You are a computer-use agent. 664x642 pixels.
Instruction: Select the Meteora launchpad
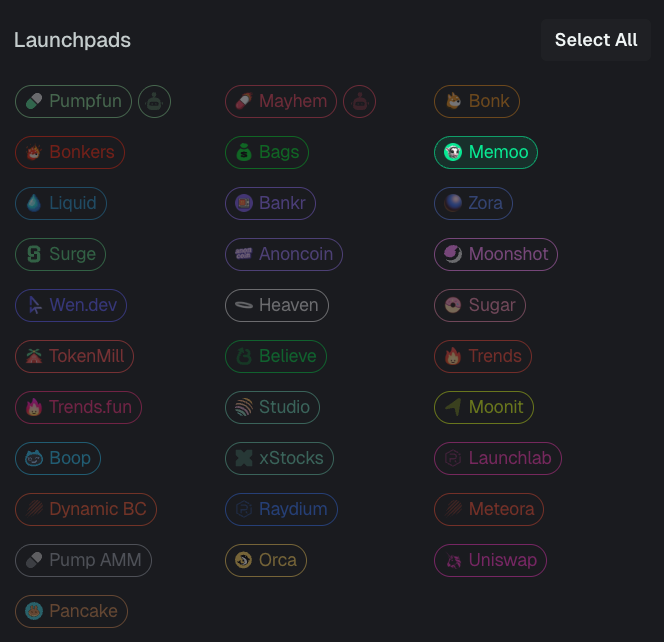click(489, 509)
